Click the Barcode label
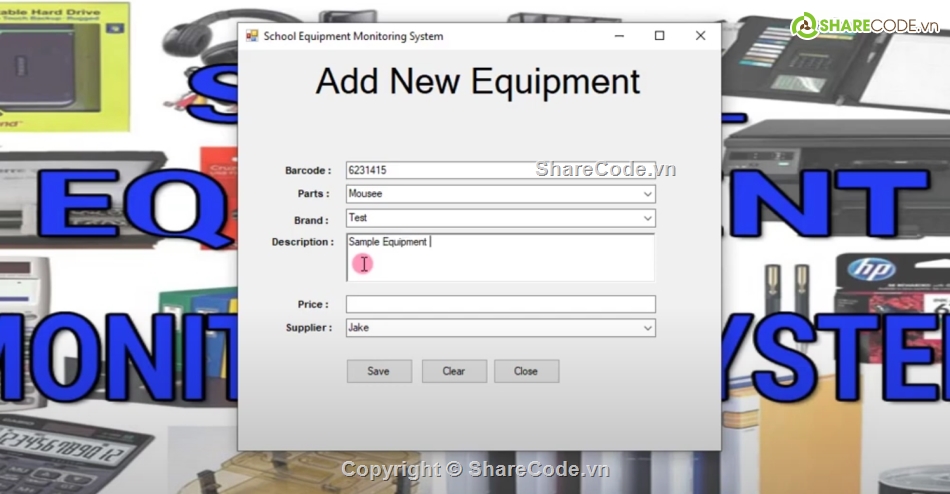This screenshot has width=950, height=494. pyautogui.click(x=307, y=171)
